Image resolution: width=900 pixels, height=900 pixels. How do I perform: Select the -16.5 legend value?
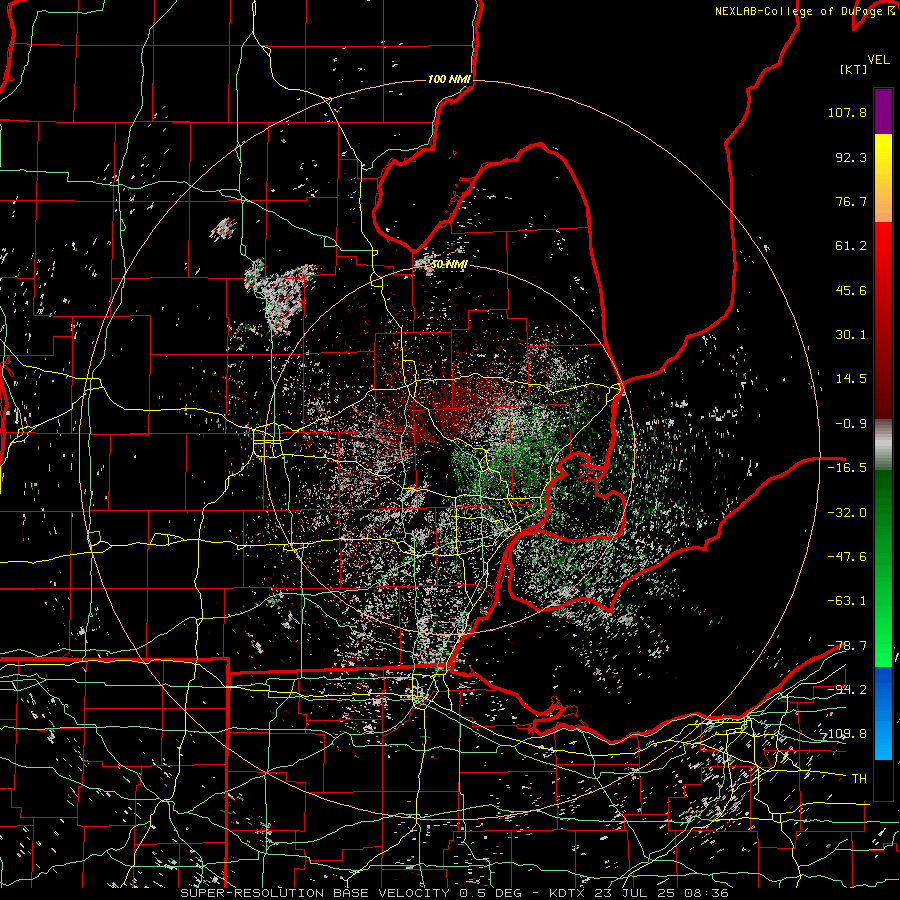pyautogui.click(x=847, y=468)
